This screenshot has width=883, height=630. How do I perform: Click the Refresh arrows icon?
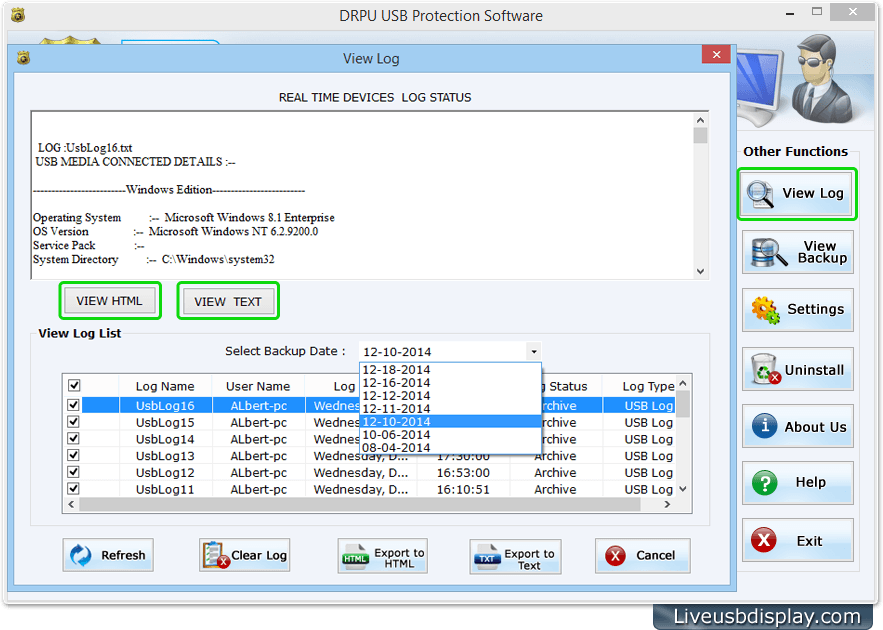pyautogui.click(x=81, y=555)
